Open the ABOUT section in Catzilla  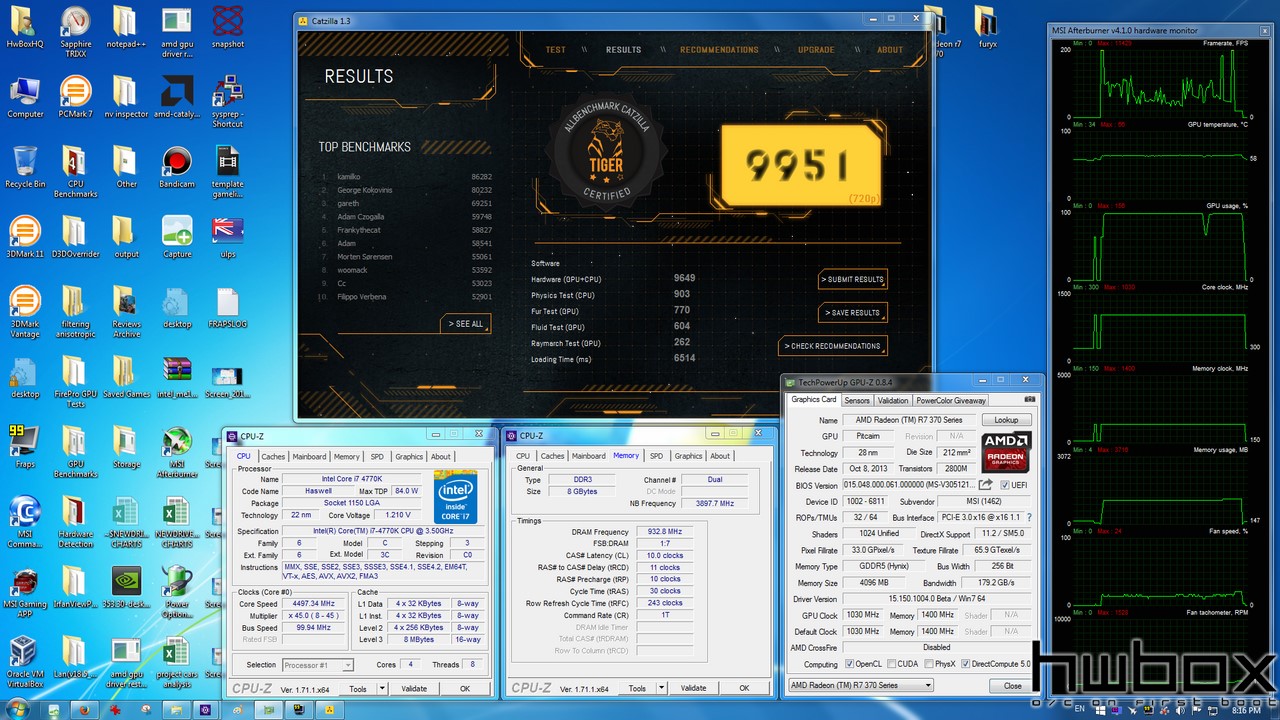tap(890, 50)
